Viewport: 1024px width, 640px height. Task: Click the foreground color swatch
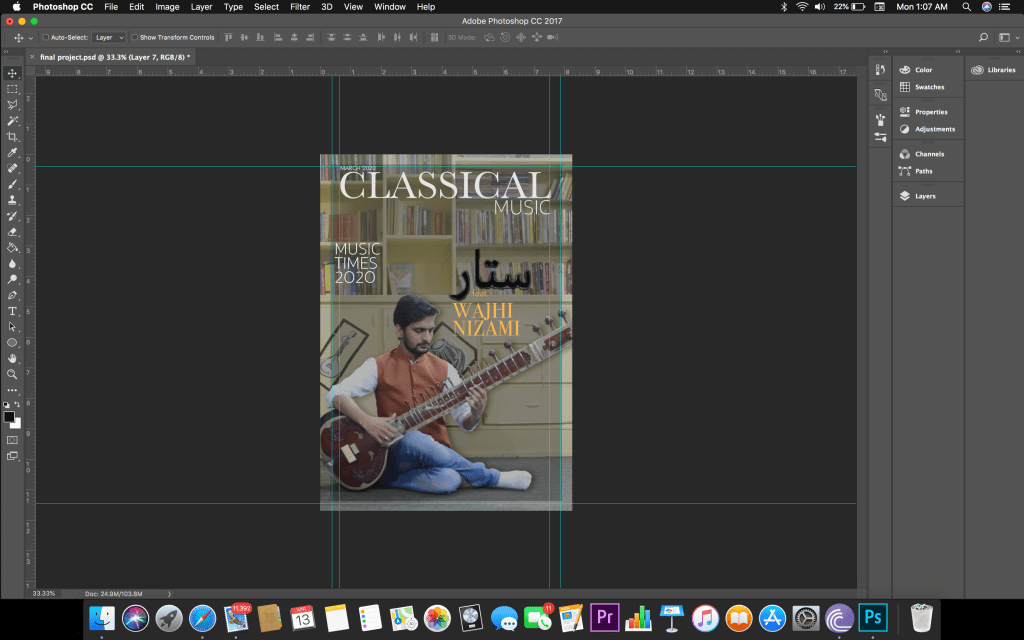(x=9, y=416)
